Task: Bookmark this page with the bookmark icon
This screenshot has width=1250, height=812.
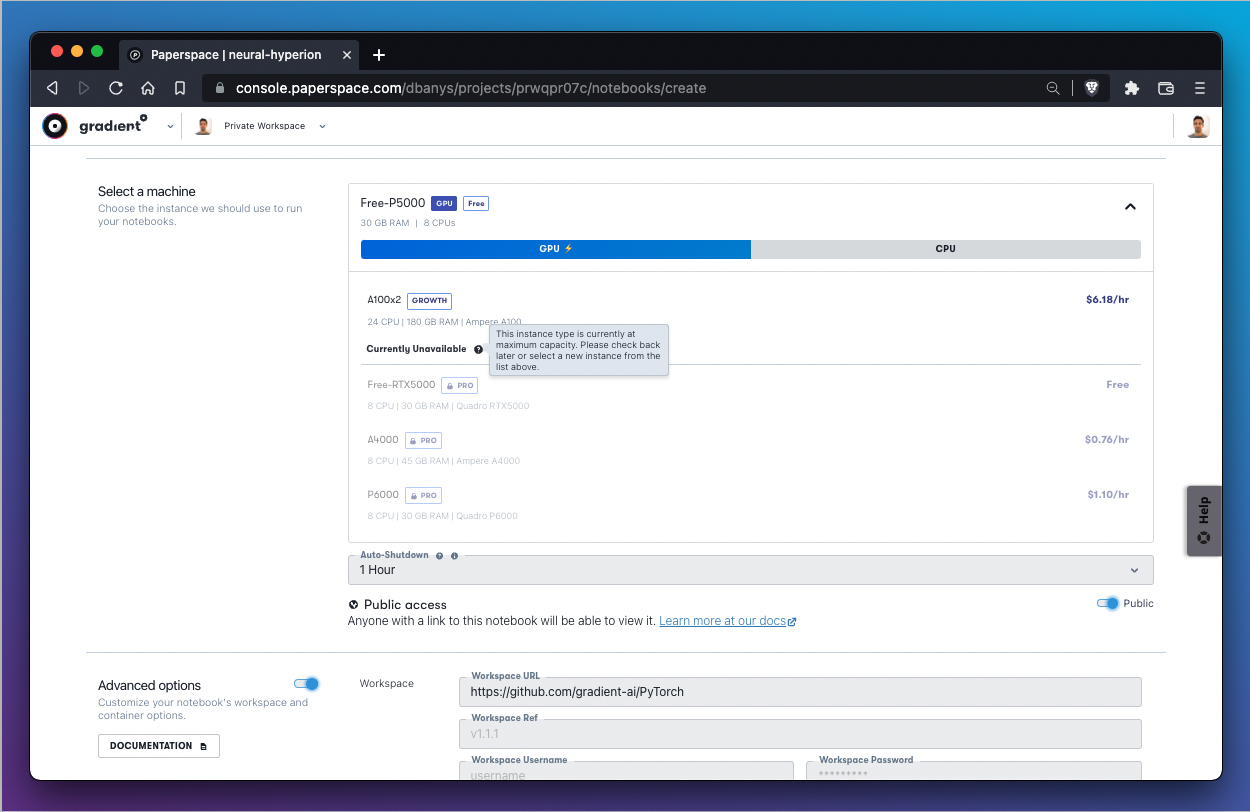Action: pos(180,88)
